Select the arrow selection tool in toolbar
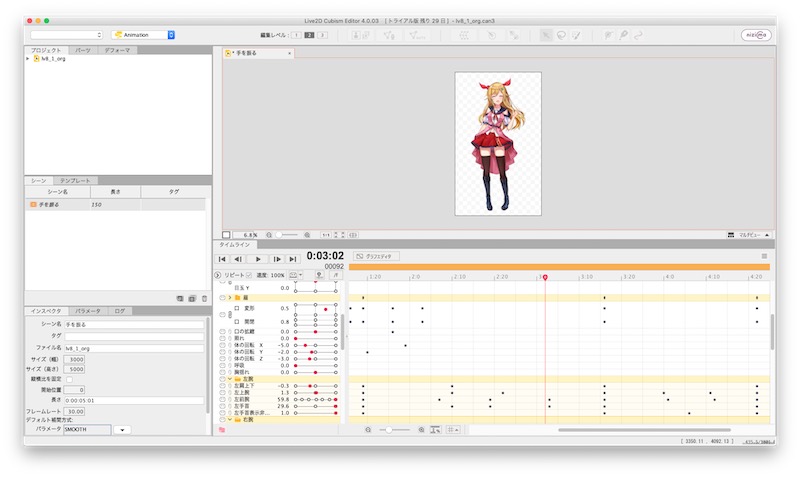Screen dimensions: 800x477 (546, 35)
